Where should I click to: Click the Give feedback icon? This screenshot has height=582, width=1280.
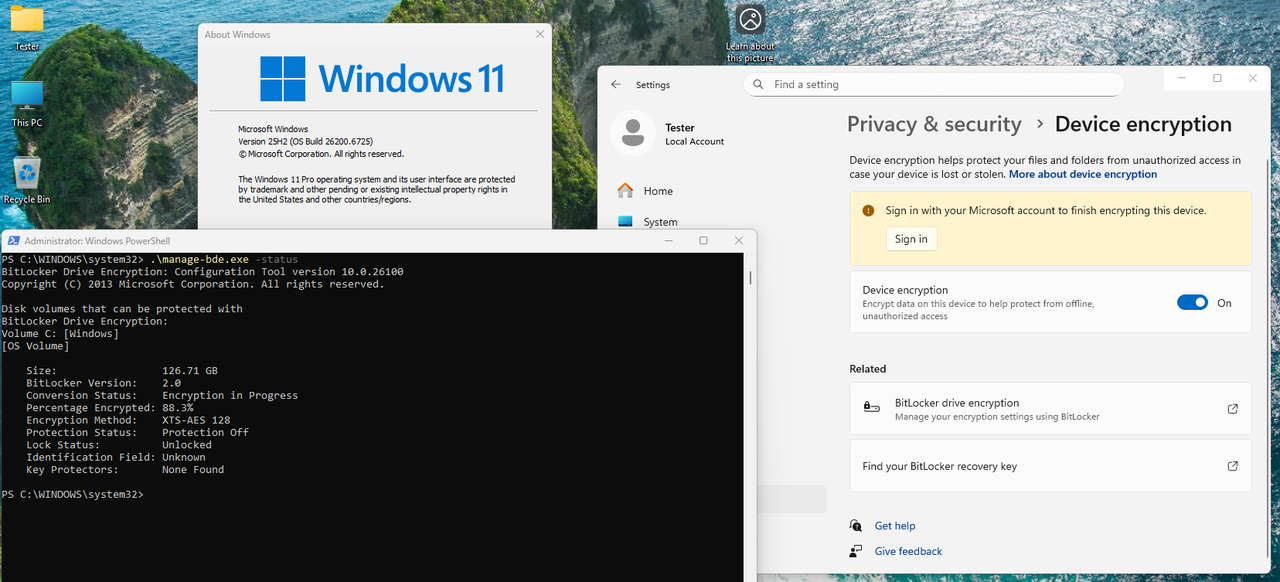tap(856, 551)
